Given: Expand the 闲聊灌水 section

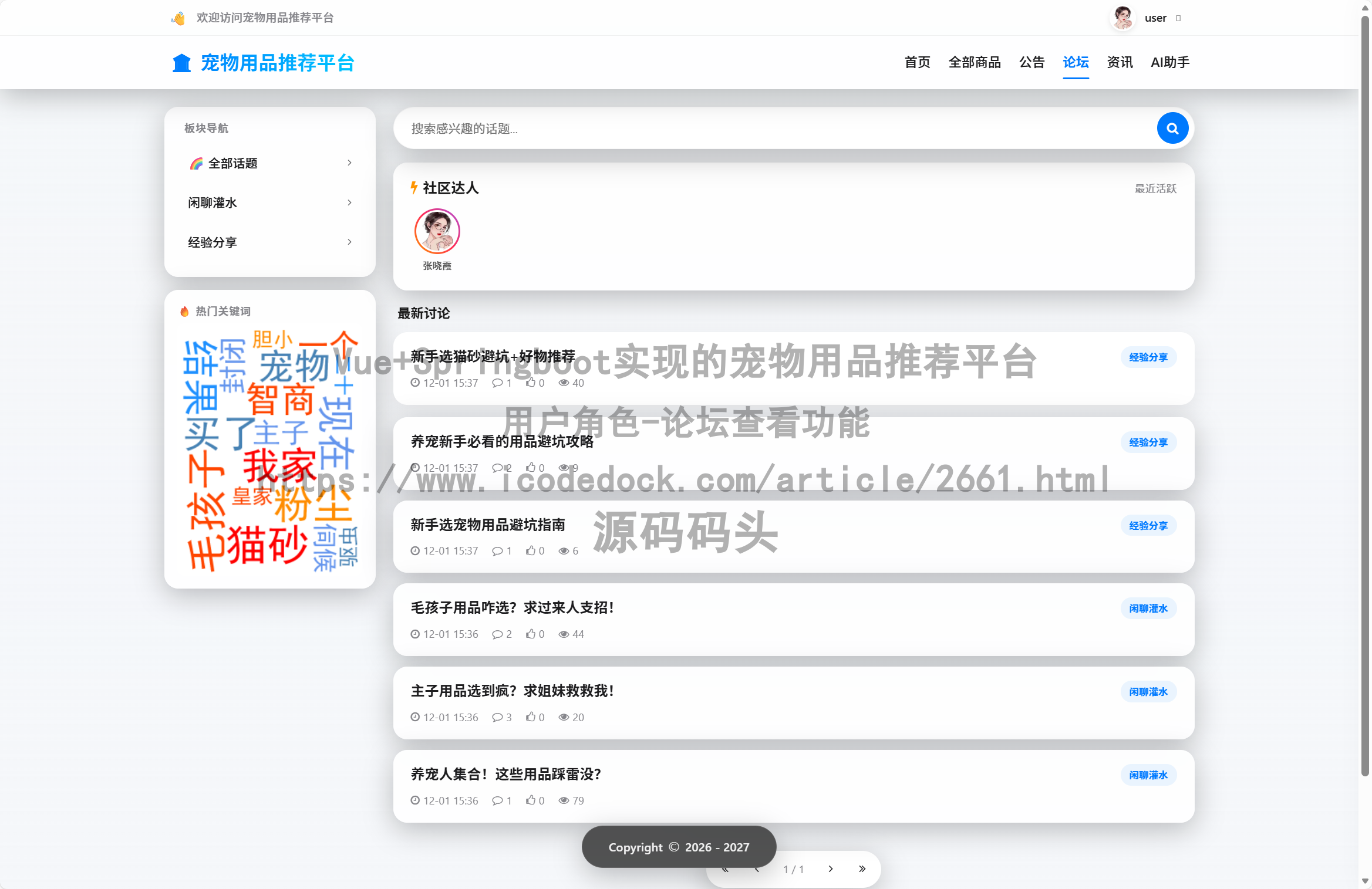Looking at the screenshot, I should click(349, 202).
